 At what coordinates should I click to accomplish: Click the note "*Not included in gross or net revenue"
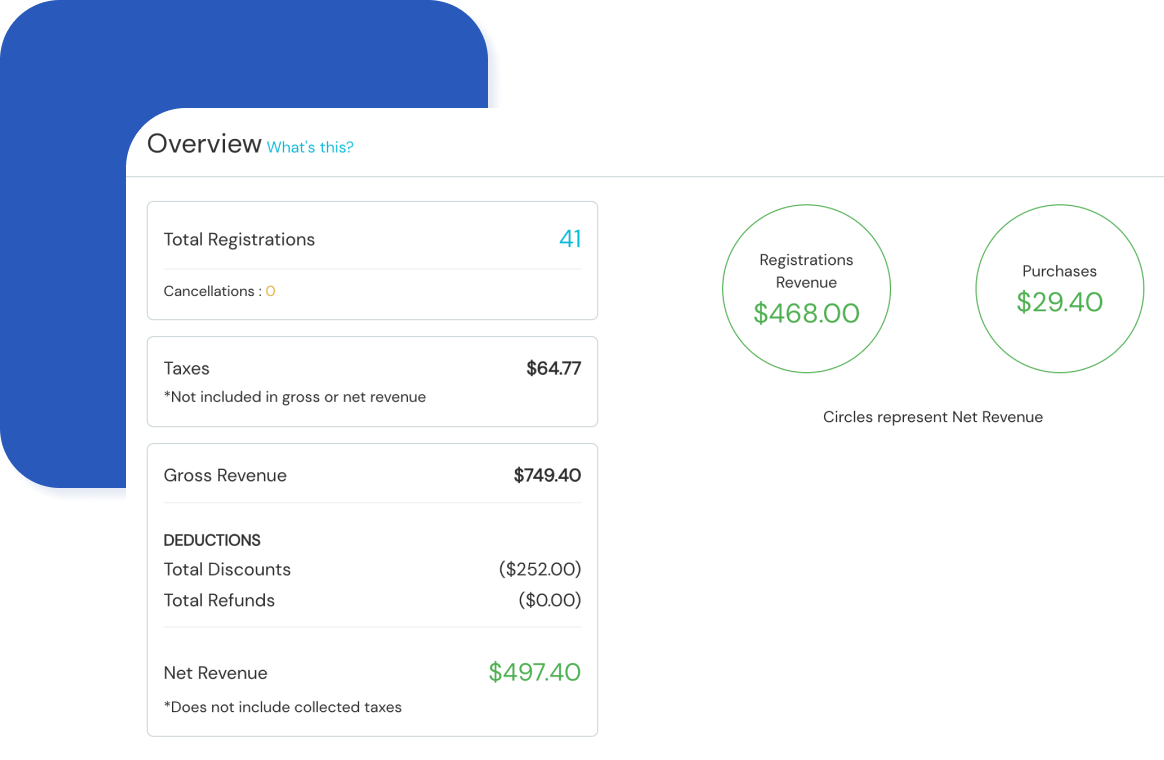tap(295, 397)
